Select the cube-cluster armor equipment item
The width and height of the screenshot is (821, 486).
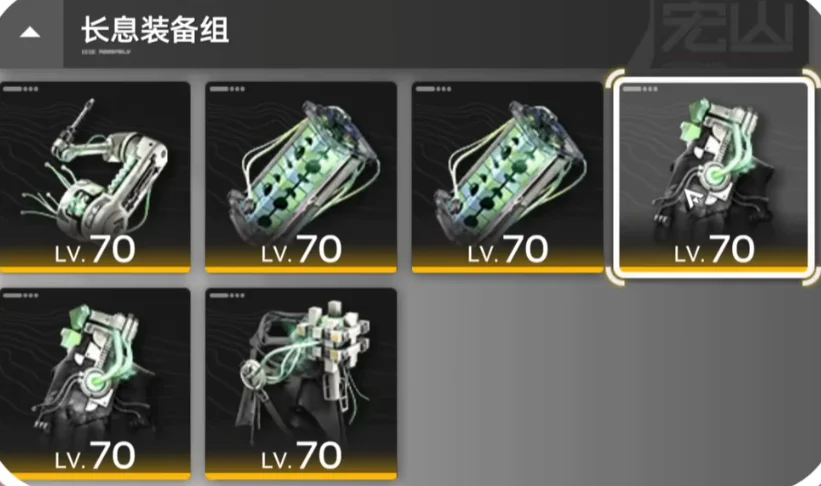(301, 384)
